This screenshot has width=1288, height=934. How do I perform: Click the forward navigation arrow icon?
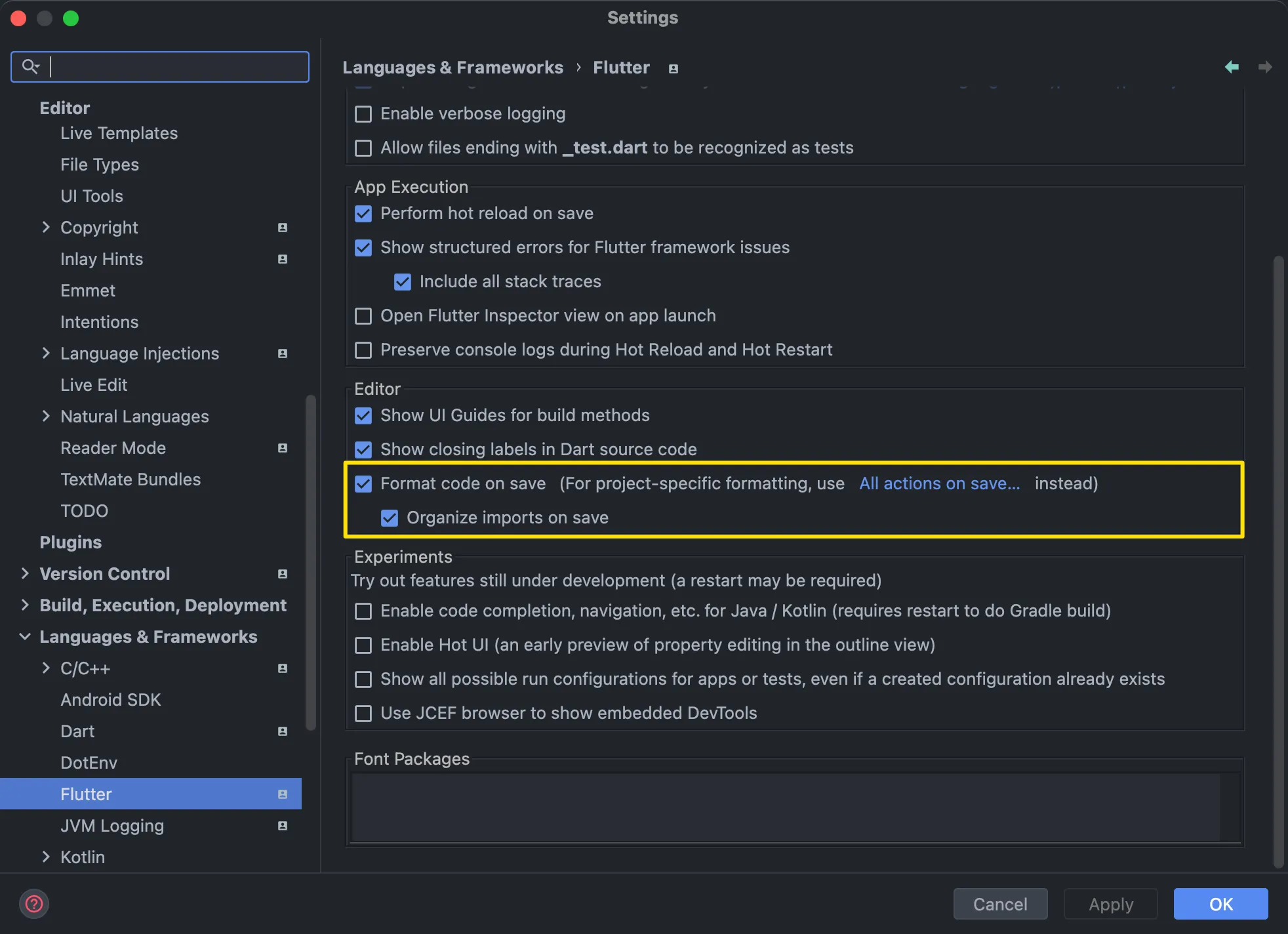[1265, 67]
